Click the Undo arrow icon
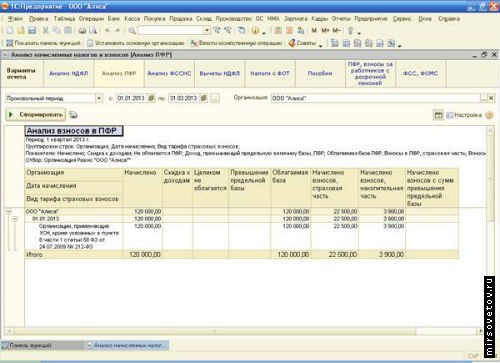The image size is (500, 363). (107, 31)
